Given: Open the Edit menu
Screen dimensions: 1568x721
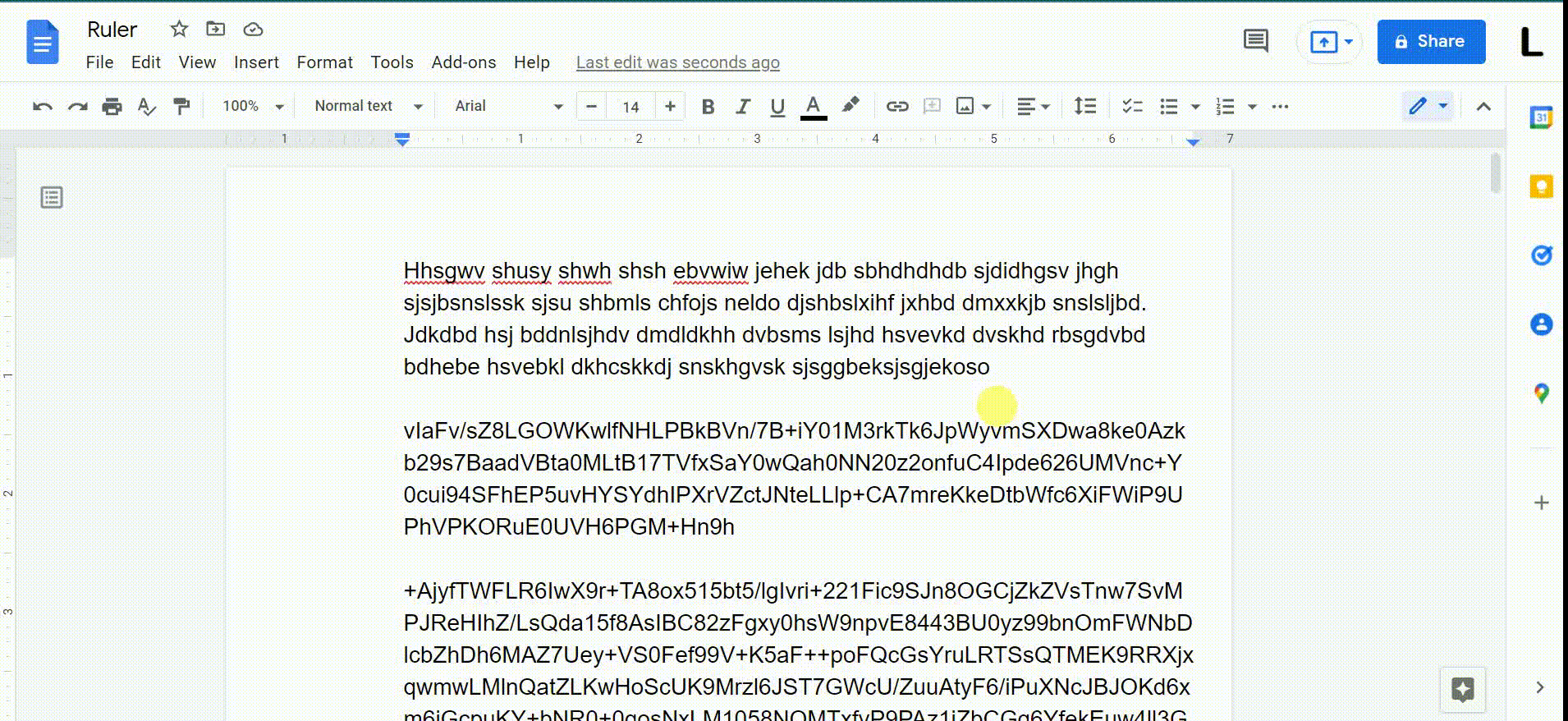Looking at the screenshot, I should [x=146, y=62].
